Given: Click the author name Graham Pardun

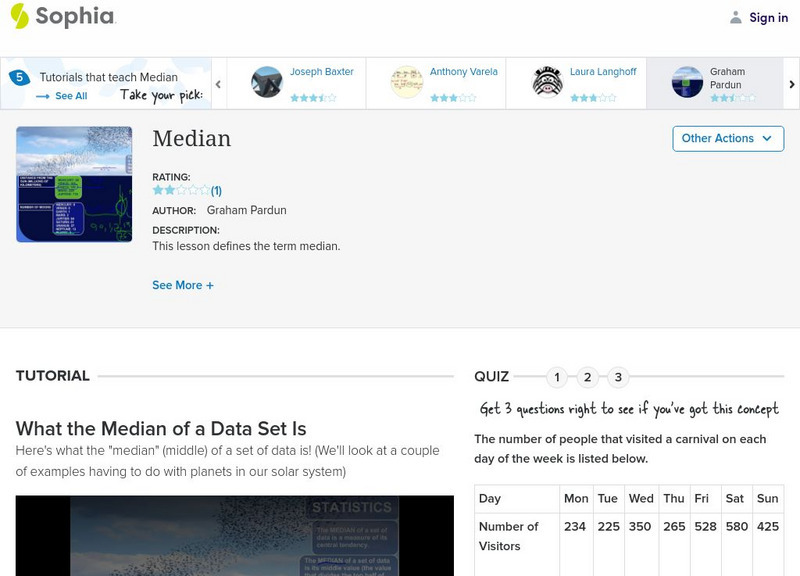Looking at the screenshot, I should point(246,210).
